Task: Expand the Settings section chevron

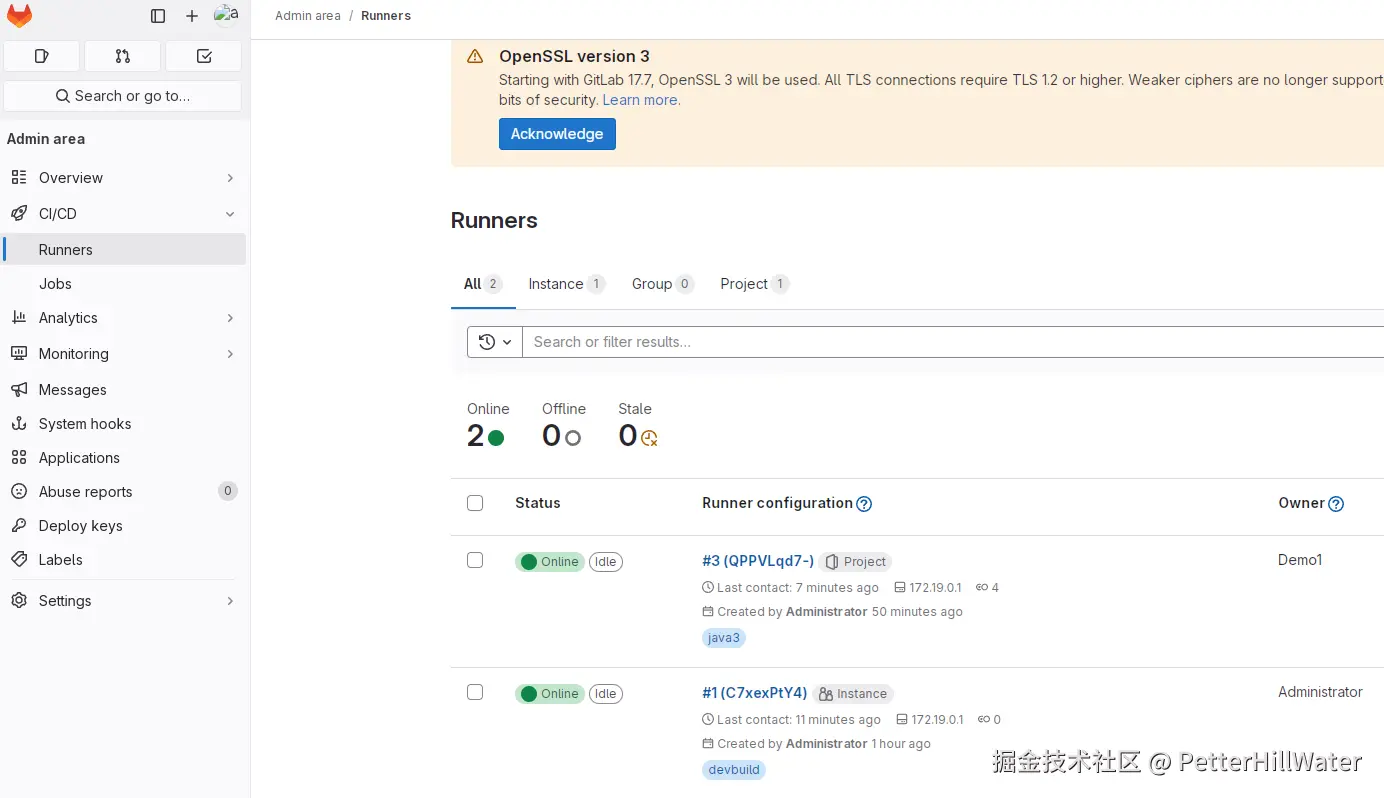Action: [230, 601]
